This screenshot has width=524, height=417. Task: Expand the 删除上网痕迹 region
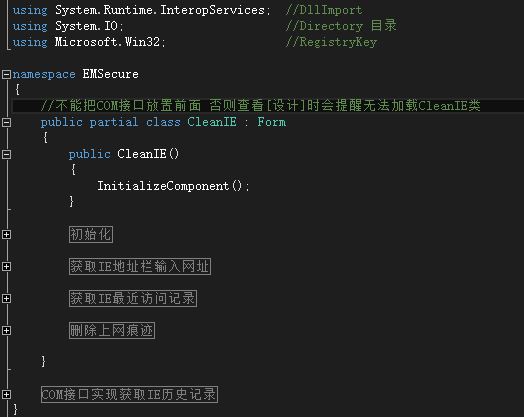(x=6, y=331)
